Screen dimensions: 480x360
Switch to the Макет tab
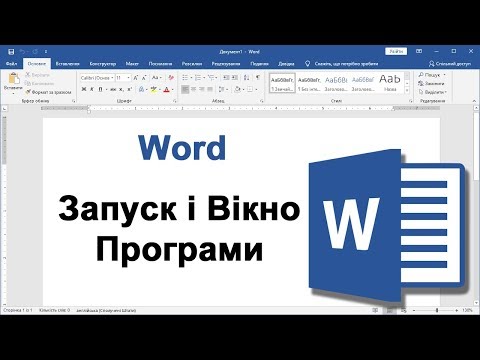(x=132, y=63)
